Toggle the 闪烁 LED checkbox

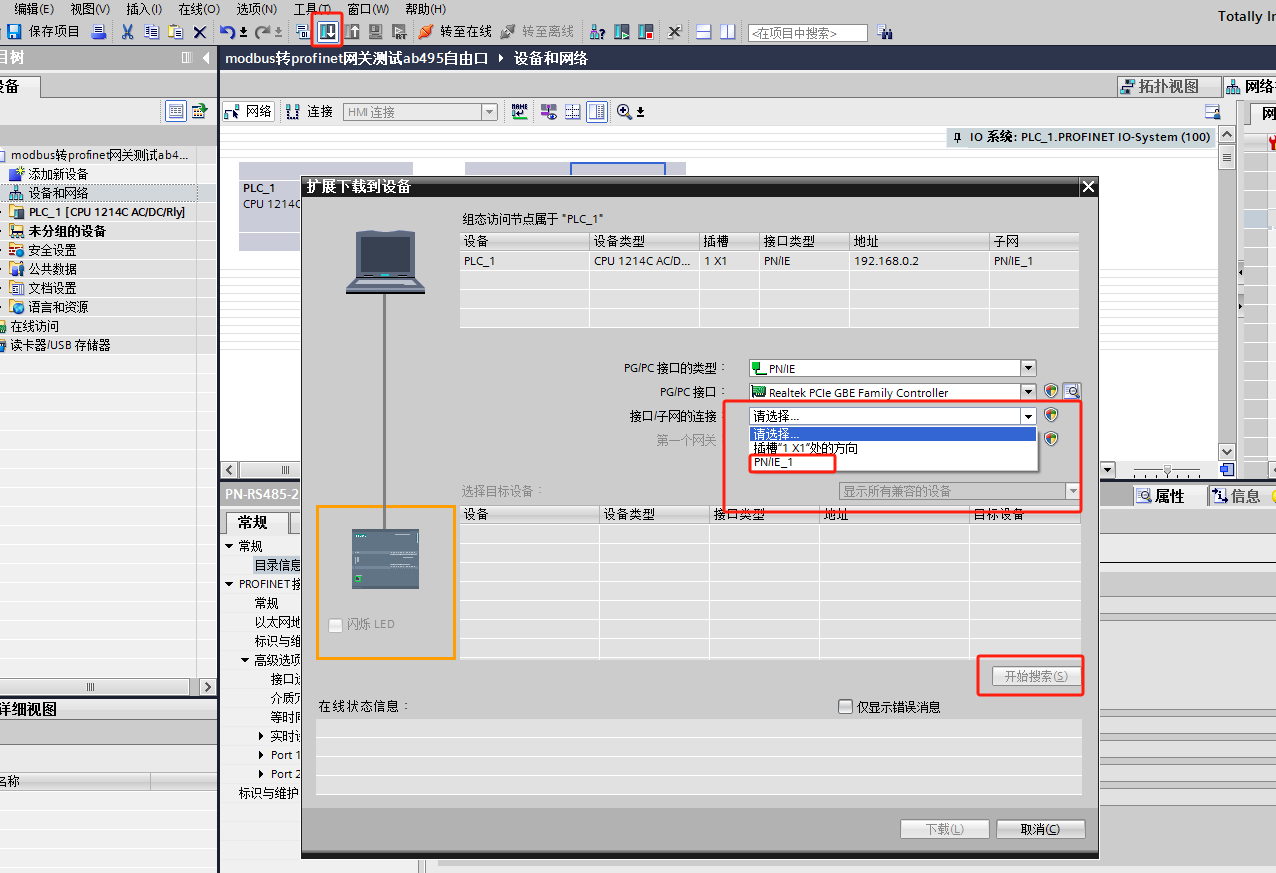pyautogui.click(x=335, y=625)
